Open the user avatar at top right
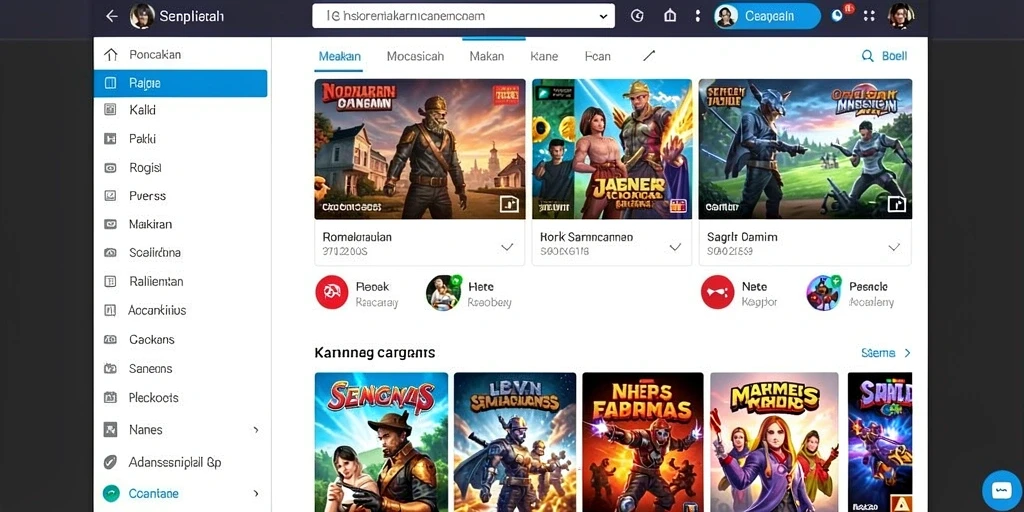 tap(901, 16)
